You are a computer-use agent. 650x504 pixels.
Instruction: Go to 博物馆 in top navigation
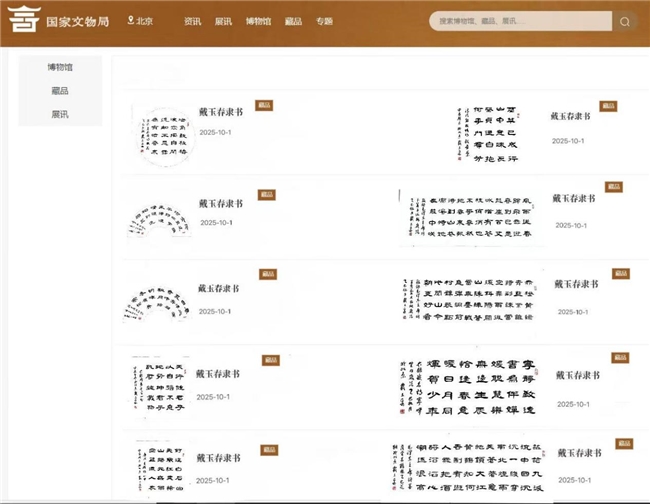(258, 21)
